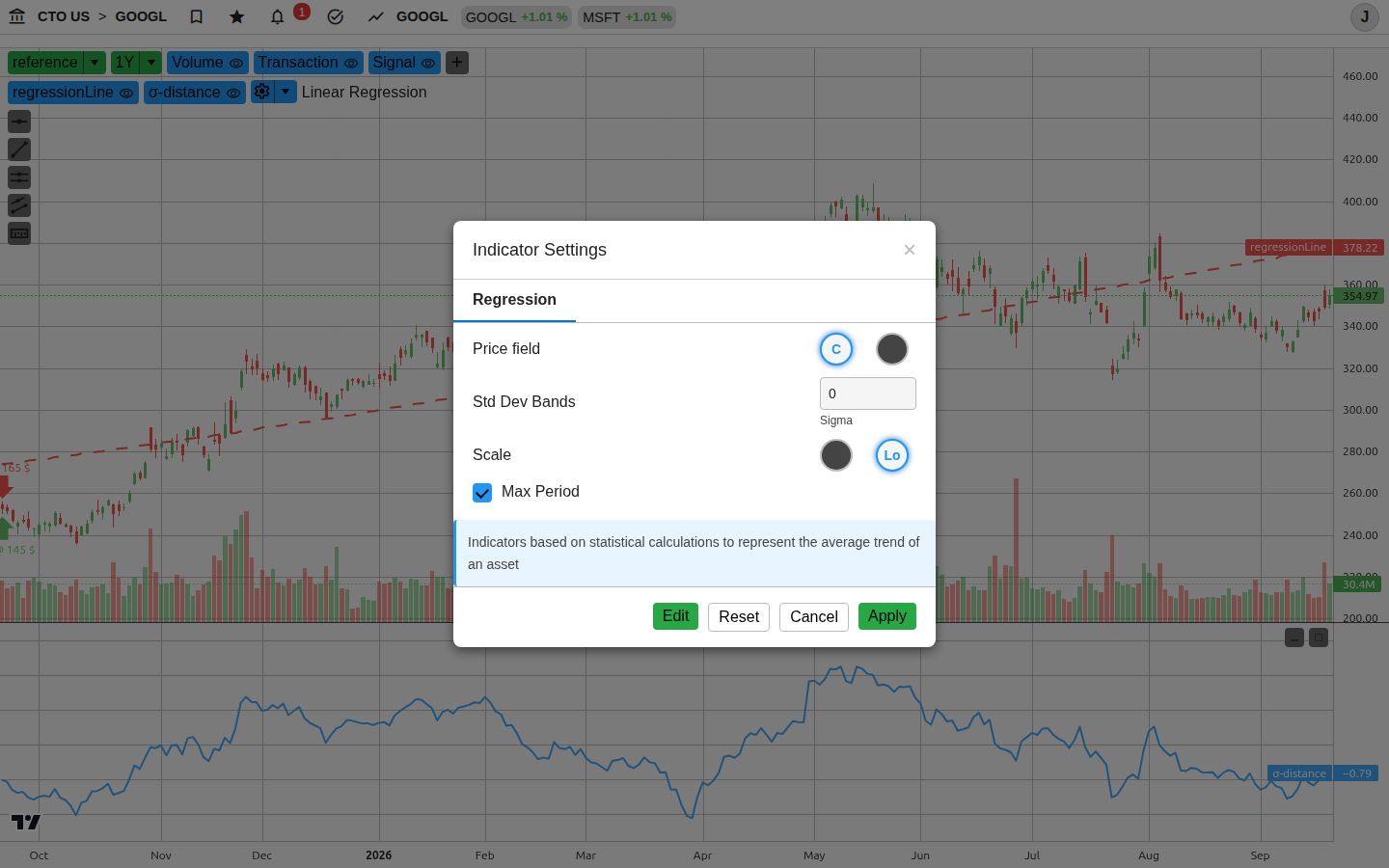Uncheck the Max Period checkbox
Viewport: 1389px width, 868px height.
click(x=482, y=493)
